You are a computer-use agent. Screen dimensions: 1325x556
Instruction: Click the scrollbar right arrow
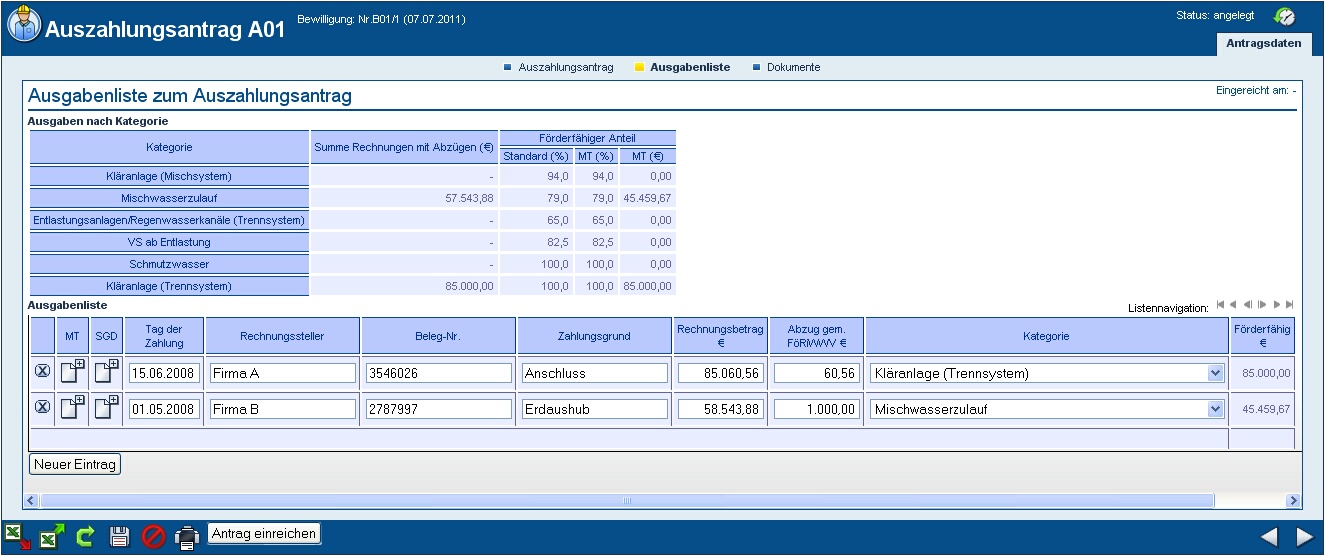point(1293,500)
